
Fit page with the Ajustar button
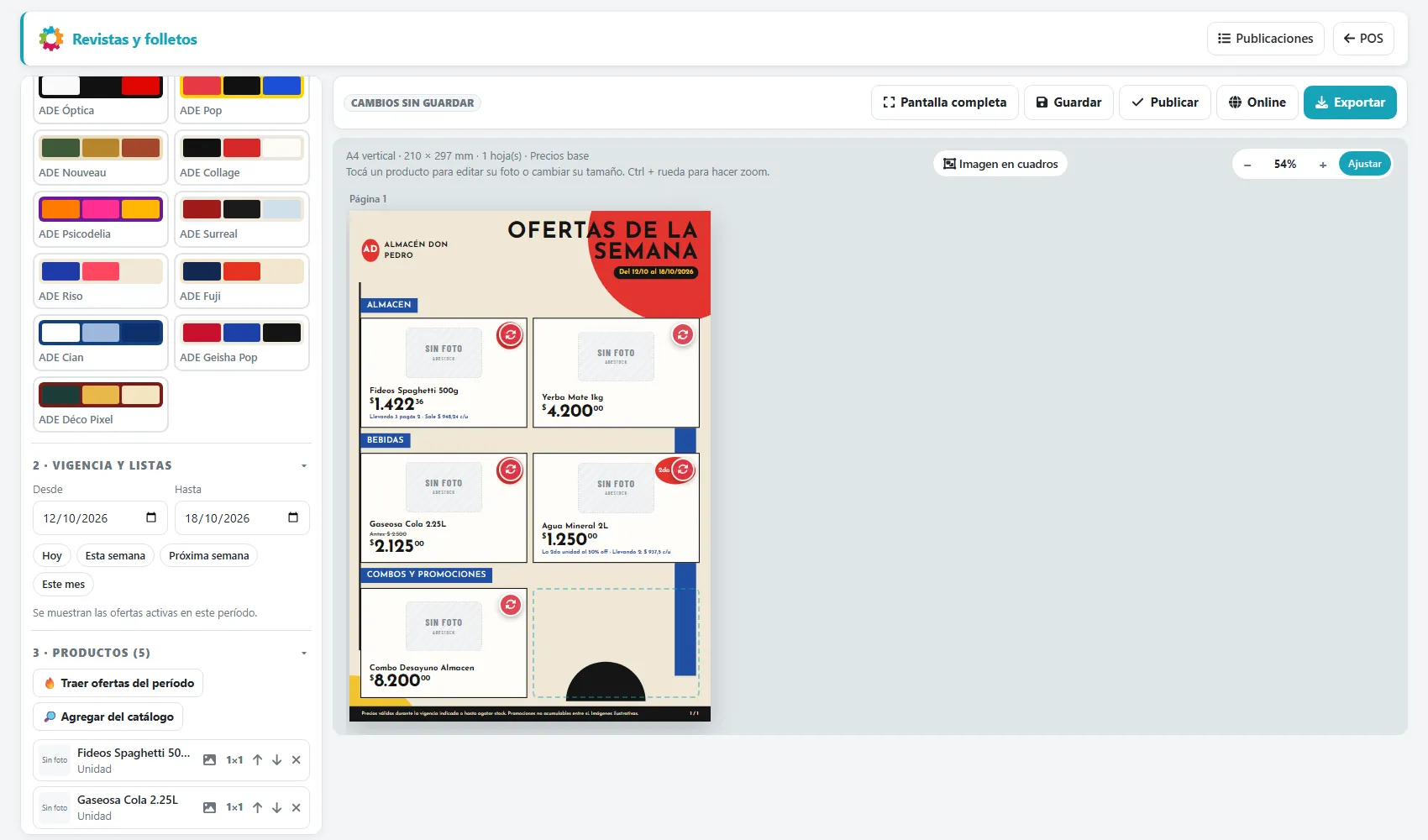coord(1365,165)
